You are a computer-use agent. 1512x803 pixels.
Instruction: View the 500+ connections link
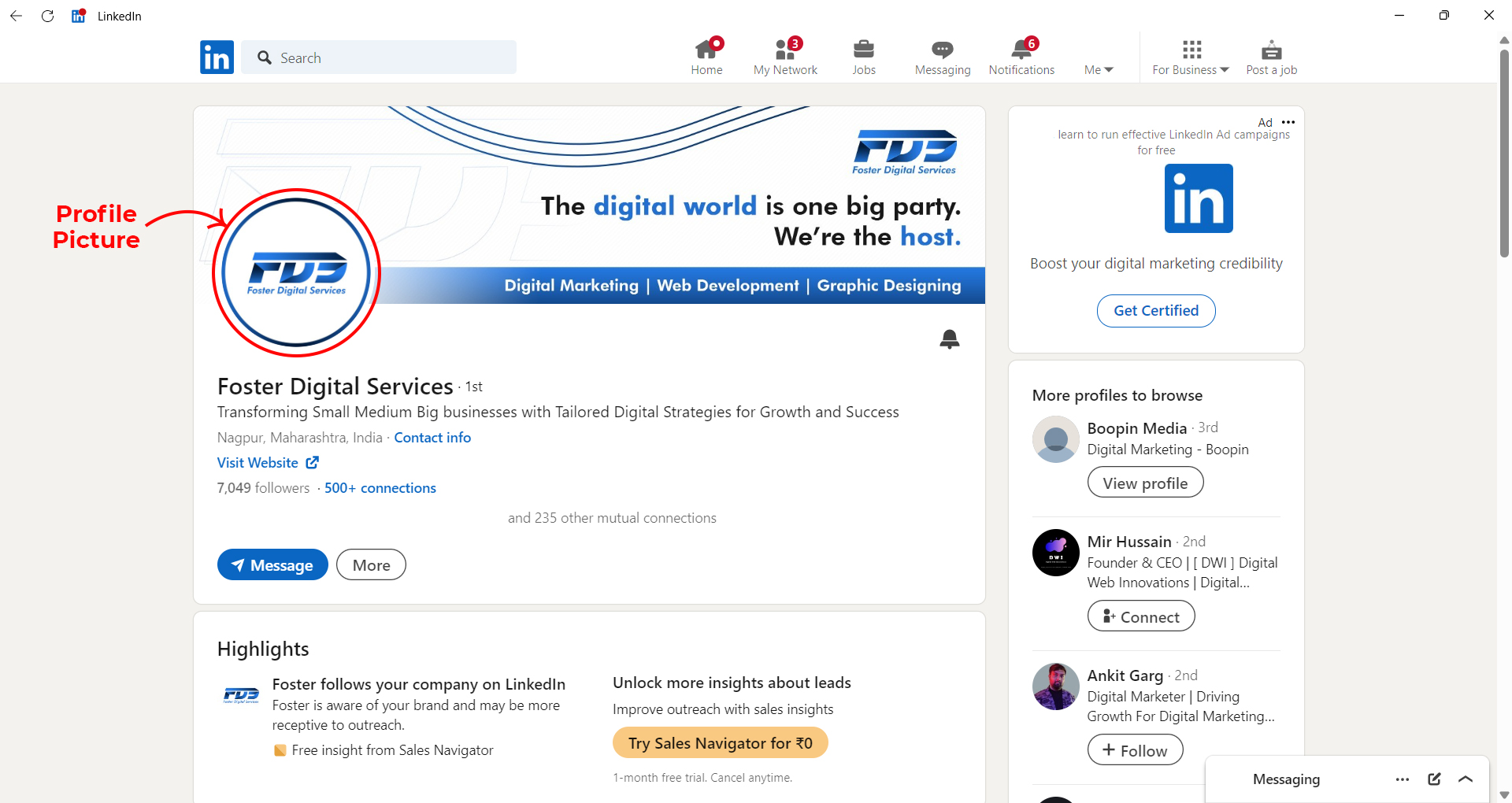(x=380, y=488)
